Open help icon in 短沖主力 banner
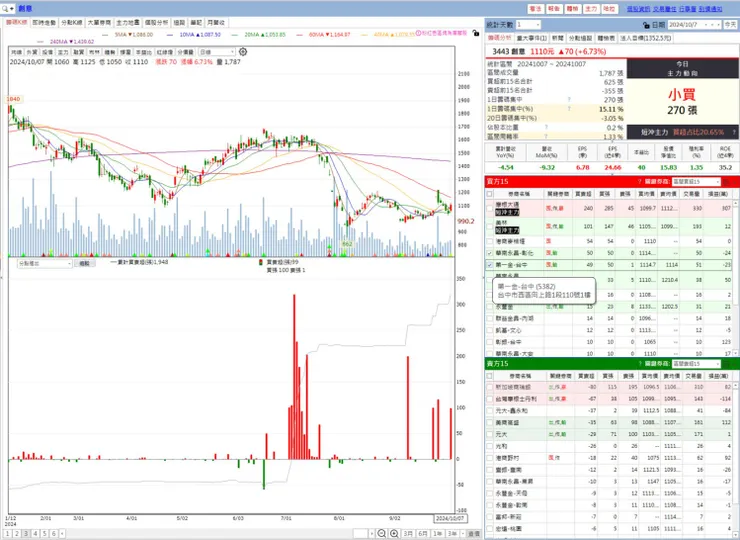Image resolution: width=740 pixels, height=540 pixels. point(734,132)
